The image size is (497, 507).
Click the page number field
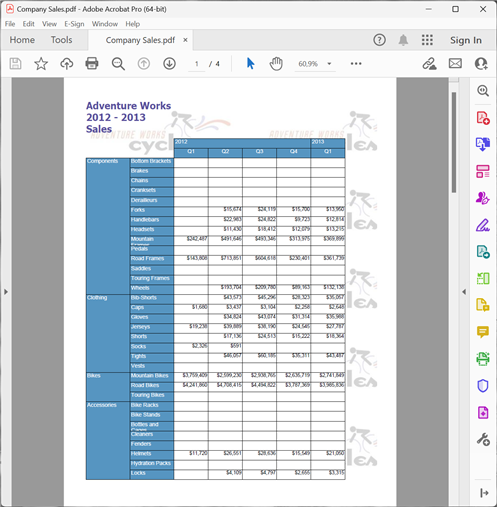click(x=197, y=64)
